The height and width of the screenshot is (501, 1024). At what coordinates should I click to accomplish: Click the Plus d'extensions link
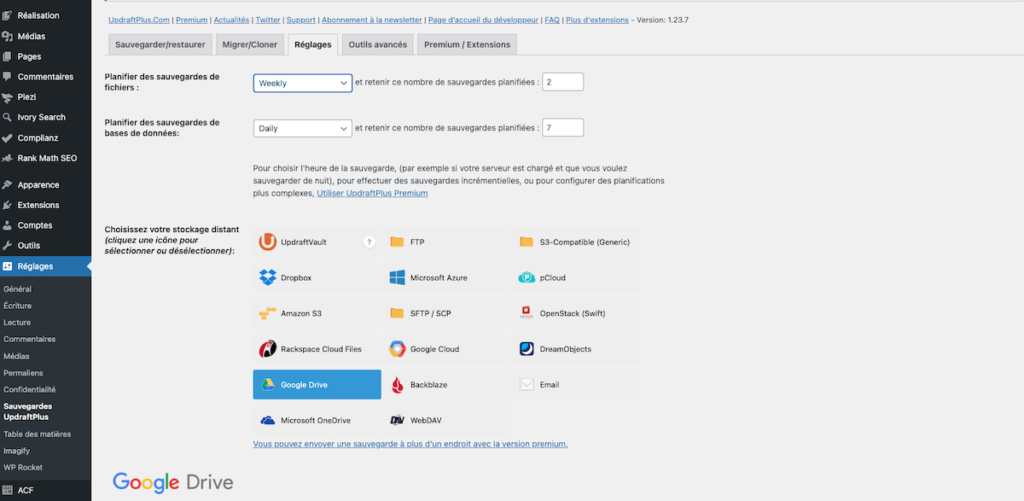pyautogui.click(x=597, y=20)
